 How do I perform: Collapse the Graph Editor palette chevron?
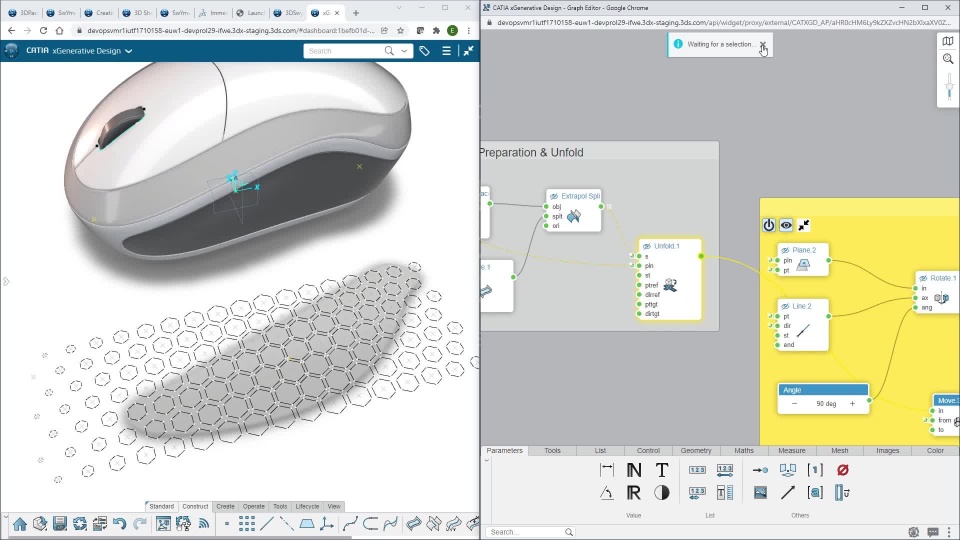pos(487,460)
